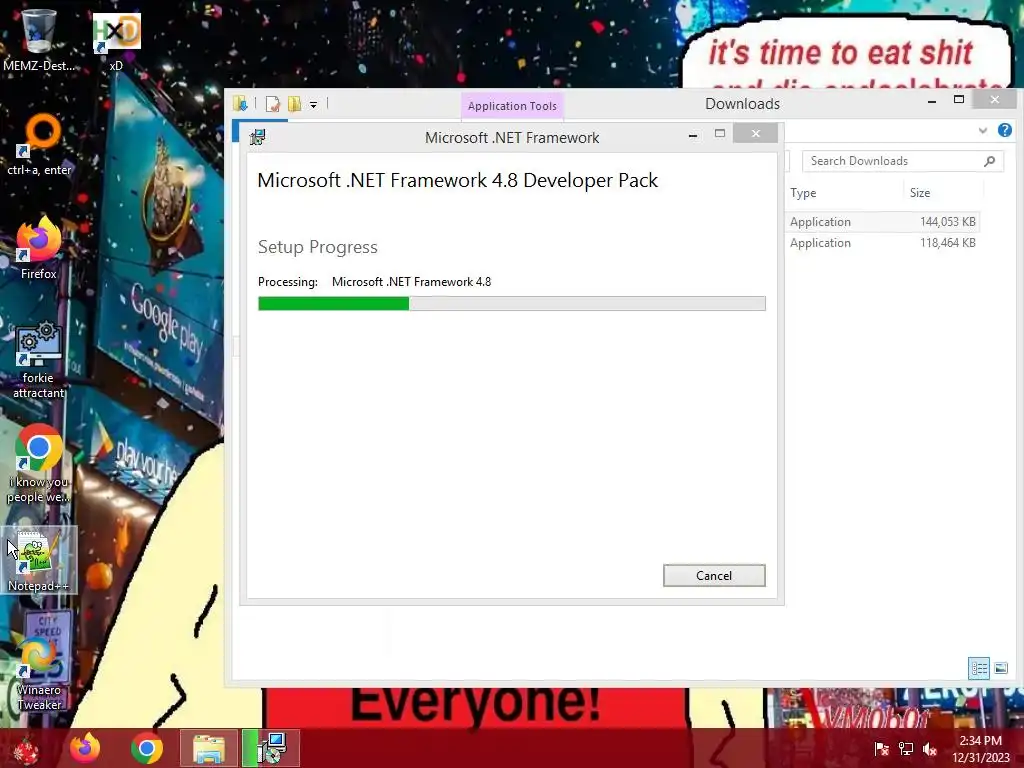Open Explorer help via blue question icon
1024x768 pixels.
1005,130
